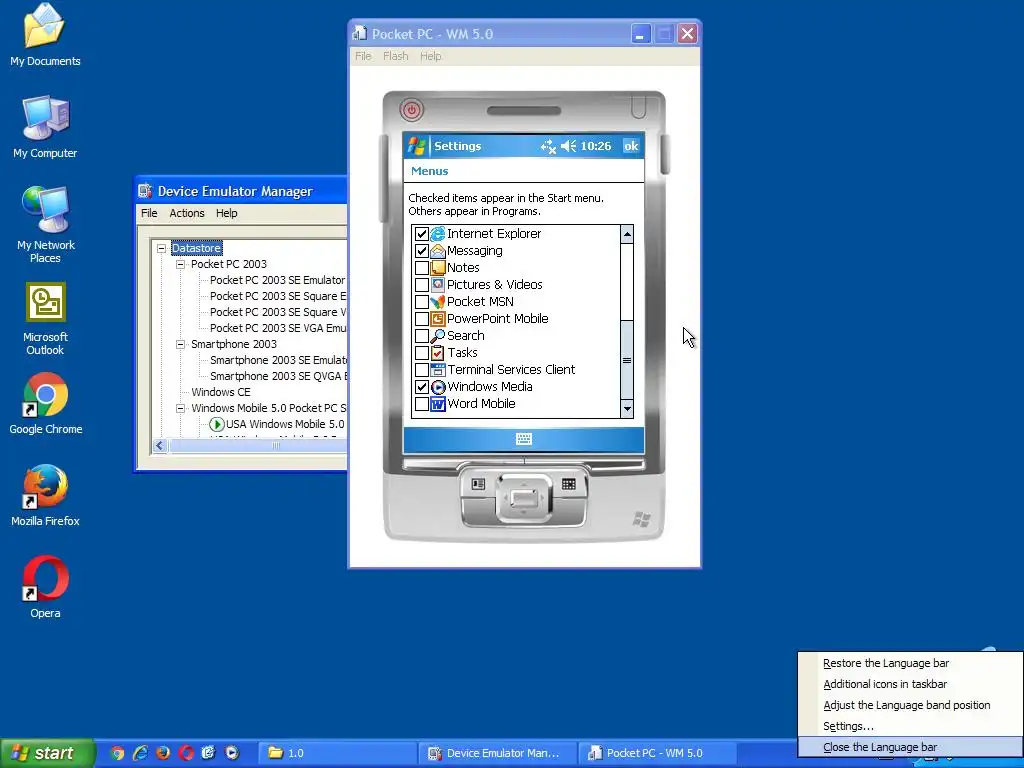Switch to 1.0 folder taskbar button
1024x768 pixels.
click(336, 753)
